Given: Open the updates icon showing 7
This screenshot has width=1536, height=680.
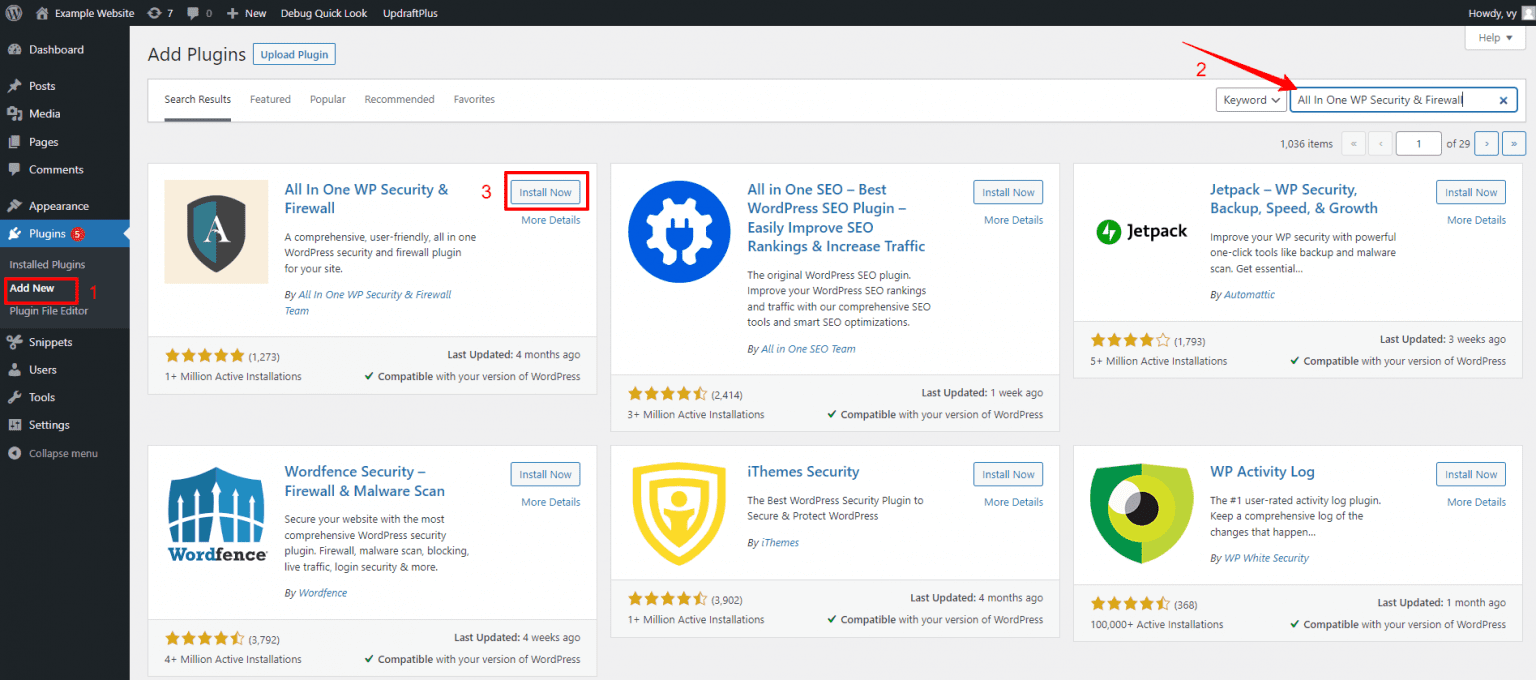Looking at the screenshot, I should (159, 13).
